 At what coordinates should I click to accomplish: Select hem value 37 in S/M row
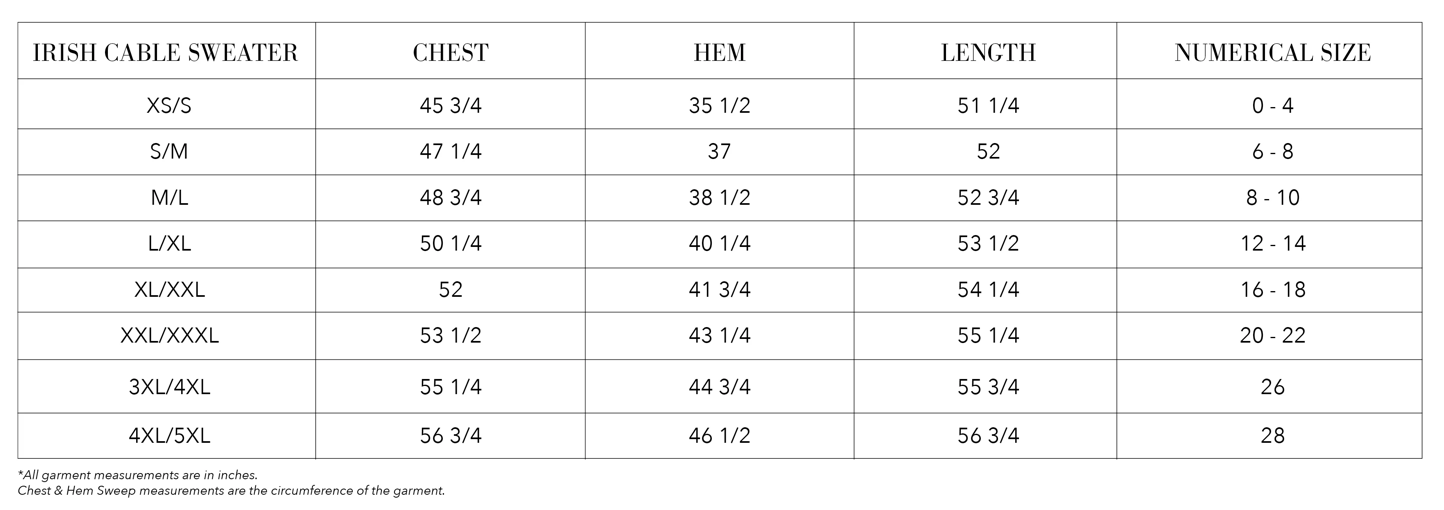719,152
